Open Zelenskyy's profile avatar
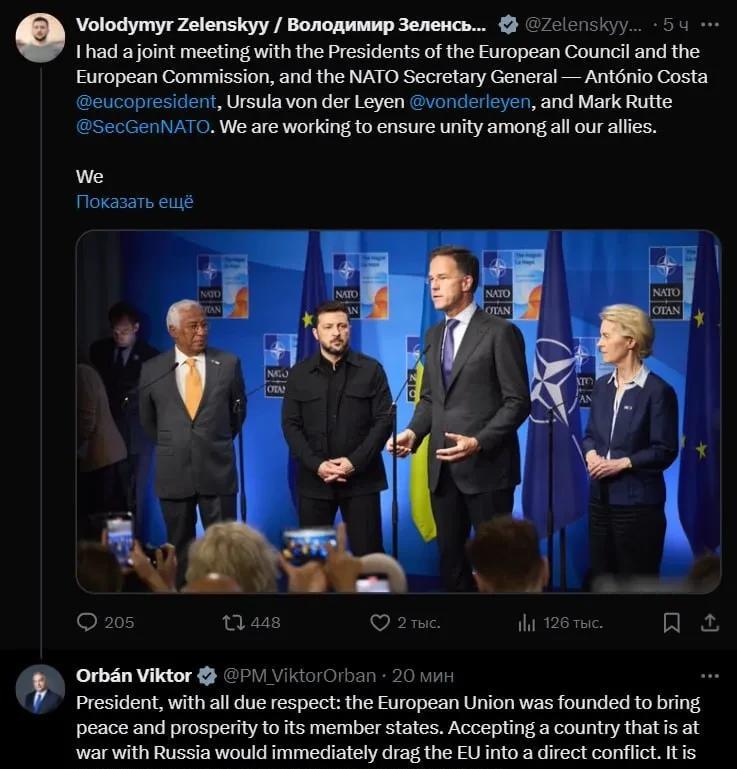This screenshot has width=737, height=769. click(x=40, y=38)
